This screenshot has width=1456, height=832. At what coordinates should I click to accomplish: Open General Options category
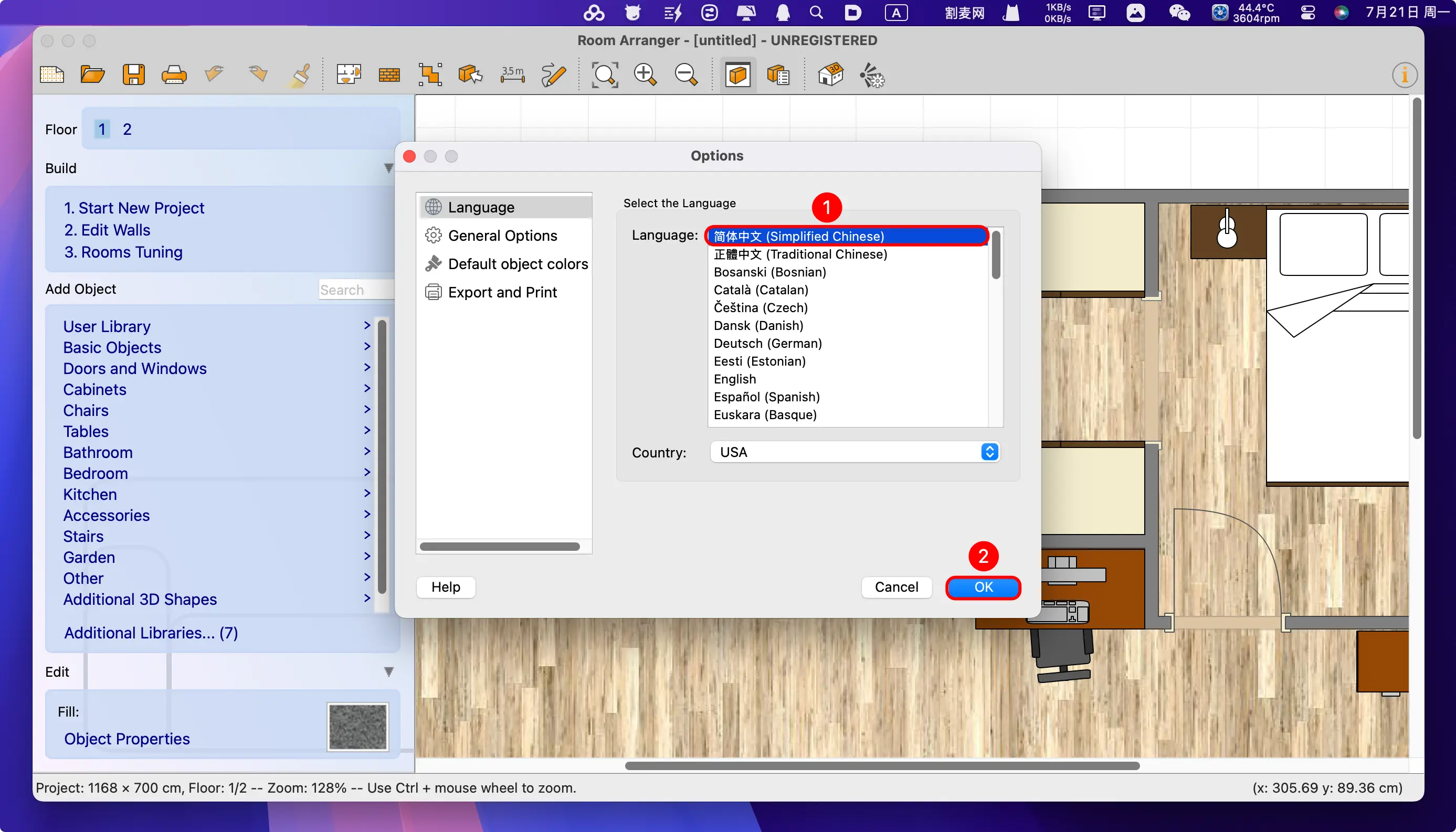[502, 236]
